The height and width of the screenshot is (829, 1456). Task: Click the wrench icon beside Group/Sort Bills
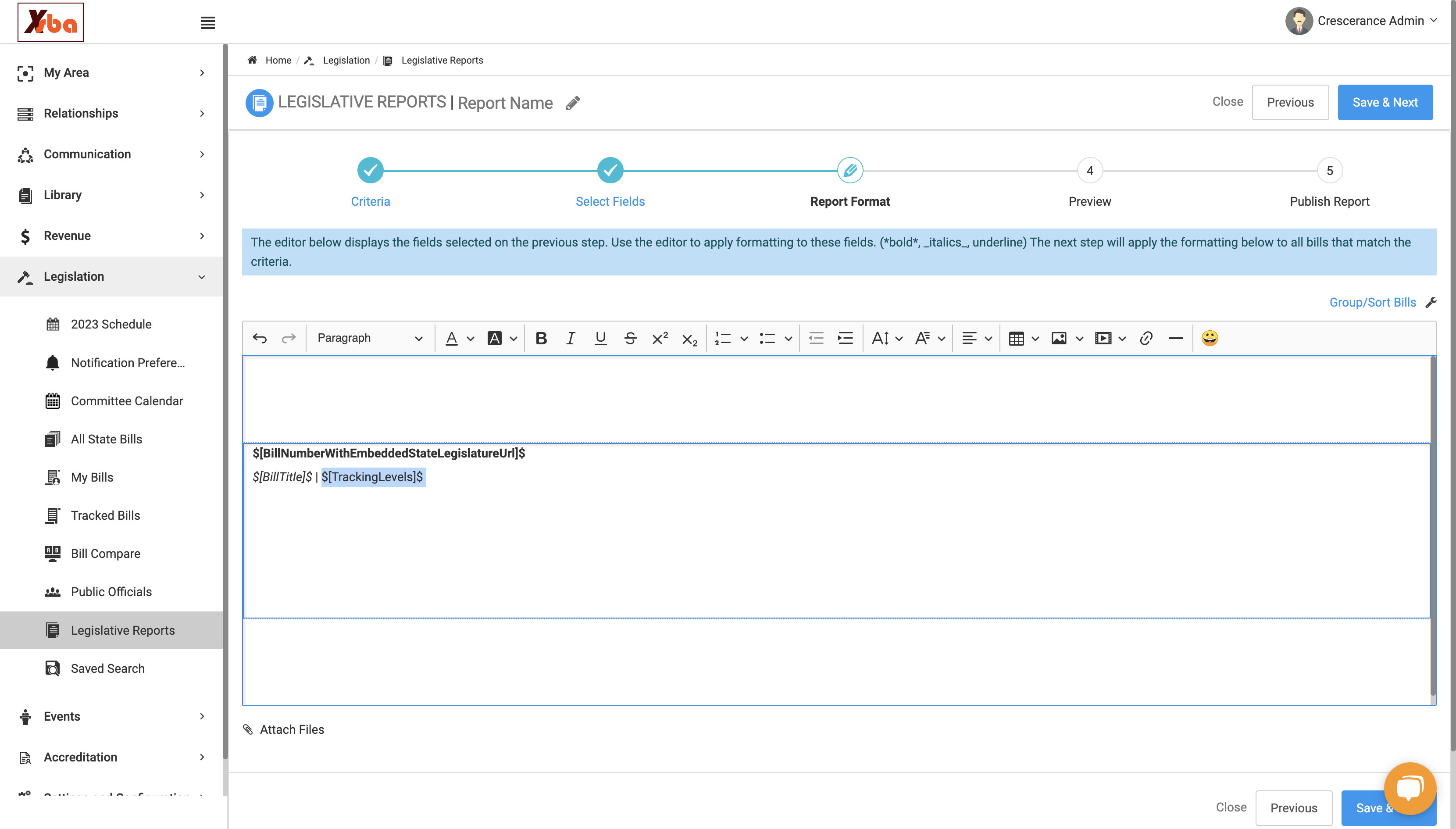coord(1431,303)
